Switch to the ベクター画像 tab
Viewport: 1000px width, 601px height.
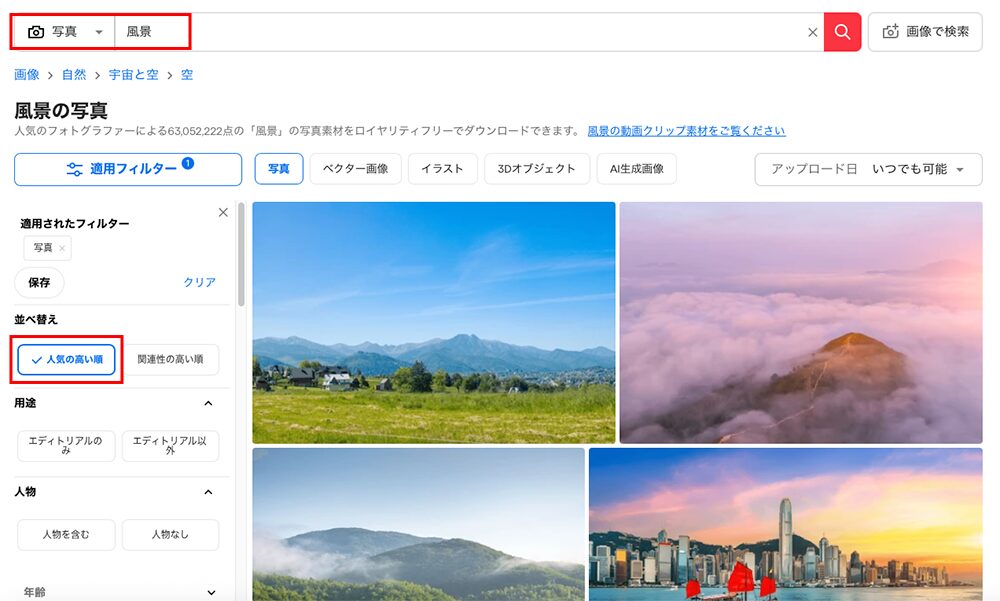click(355, 169)
